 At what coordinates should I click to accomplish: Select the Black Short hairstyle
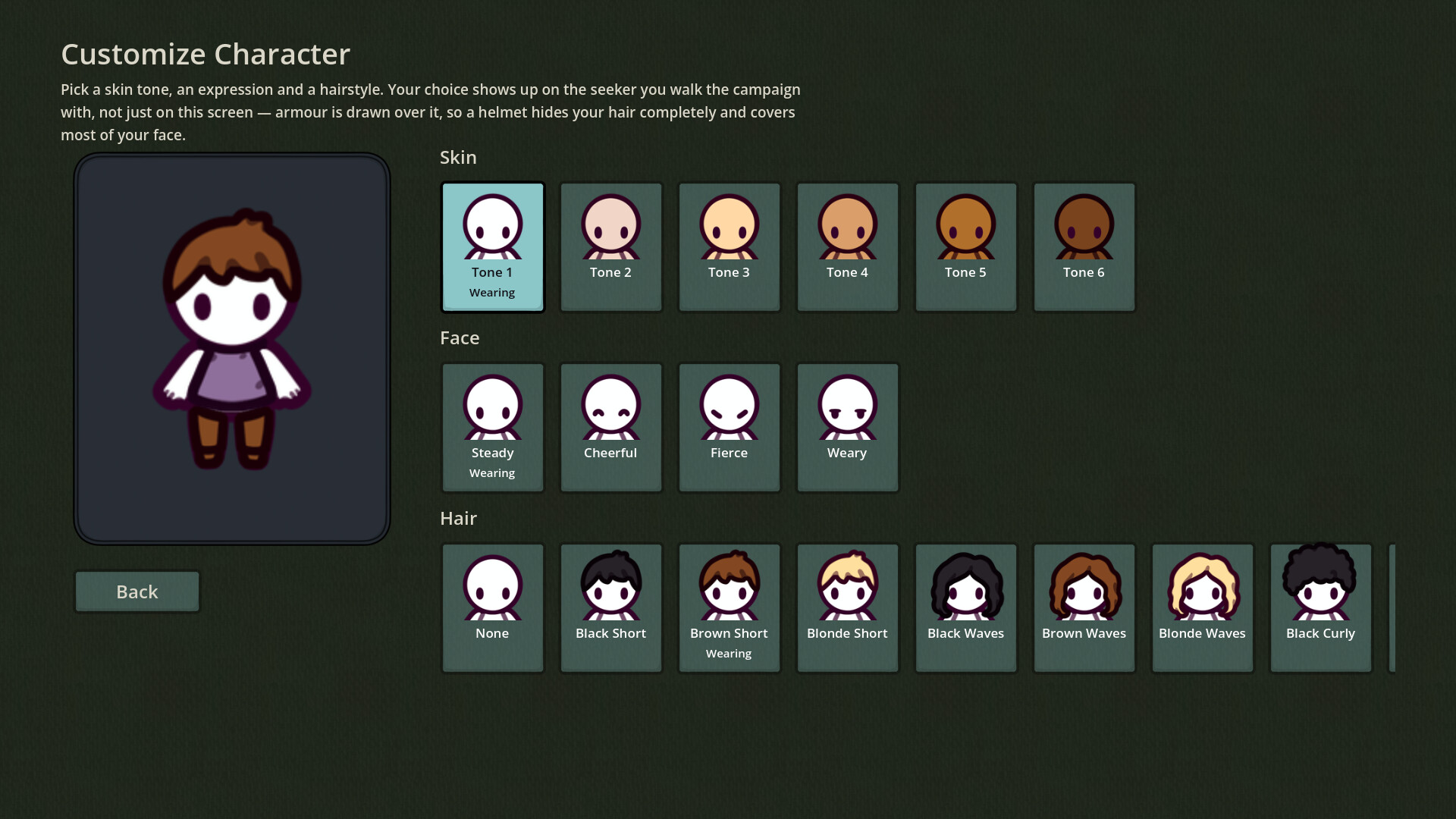[610, 608]
